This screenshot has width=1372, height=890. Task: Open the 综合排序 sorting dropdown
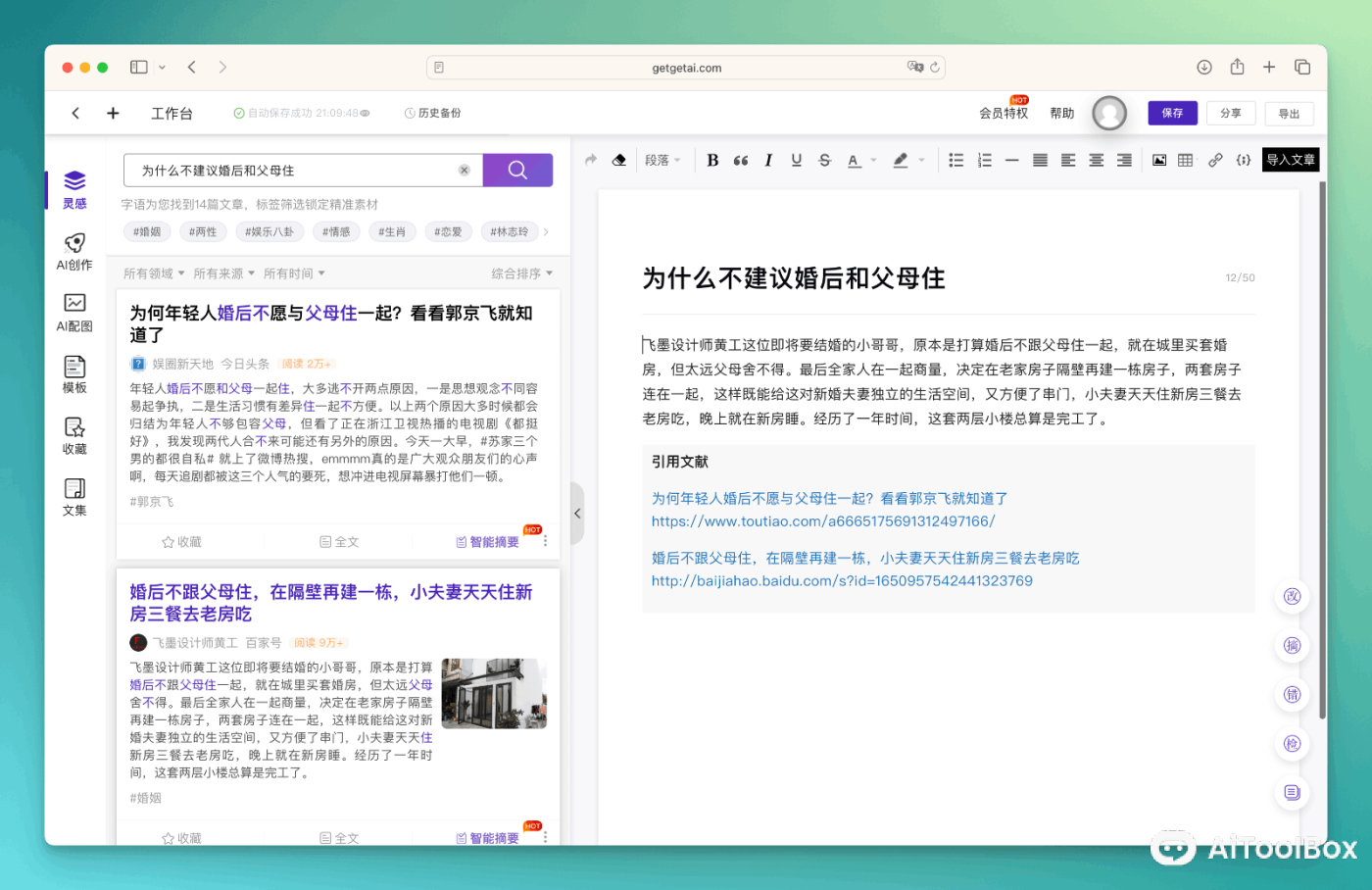click(x=521, y=273)
